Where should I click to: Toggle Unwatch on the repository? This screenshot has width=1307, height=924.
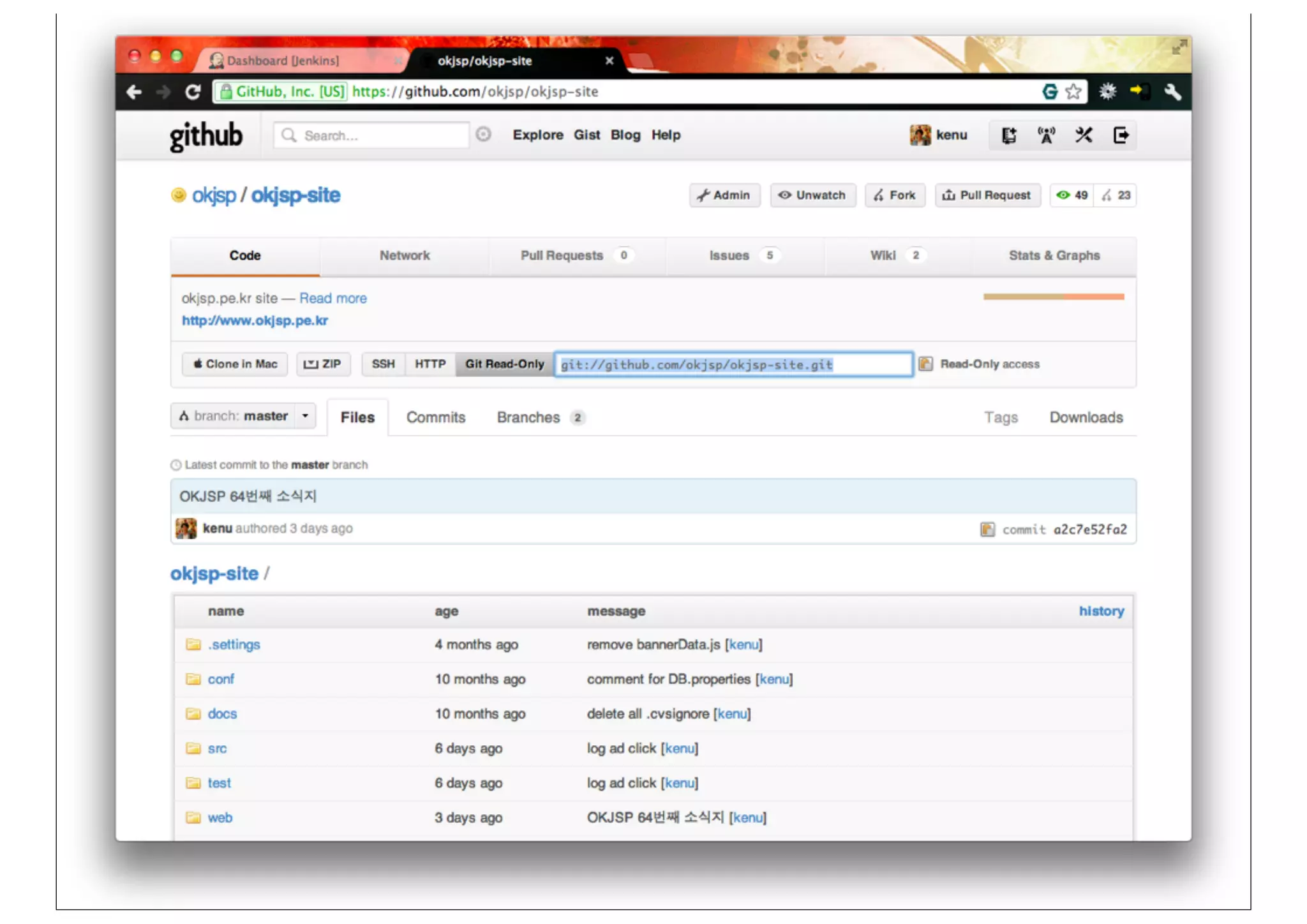pos(812,195)
